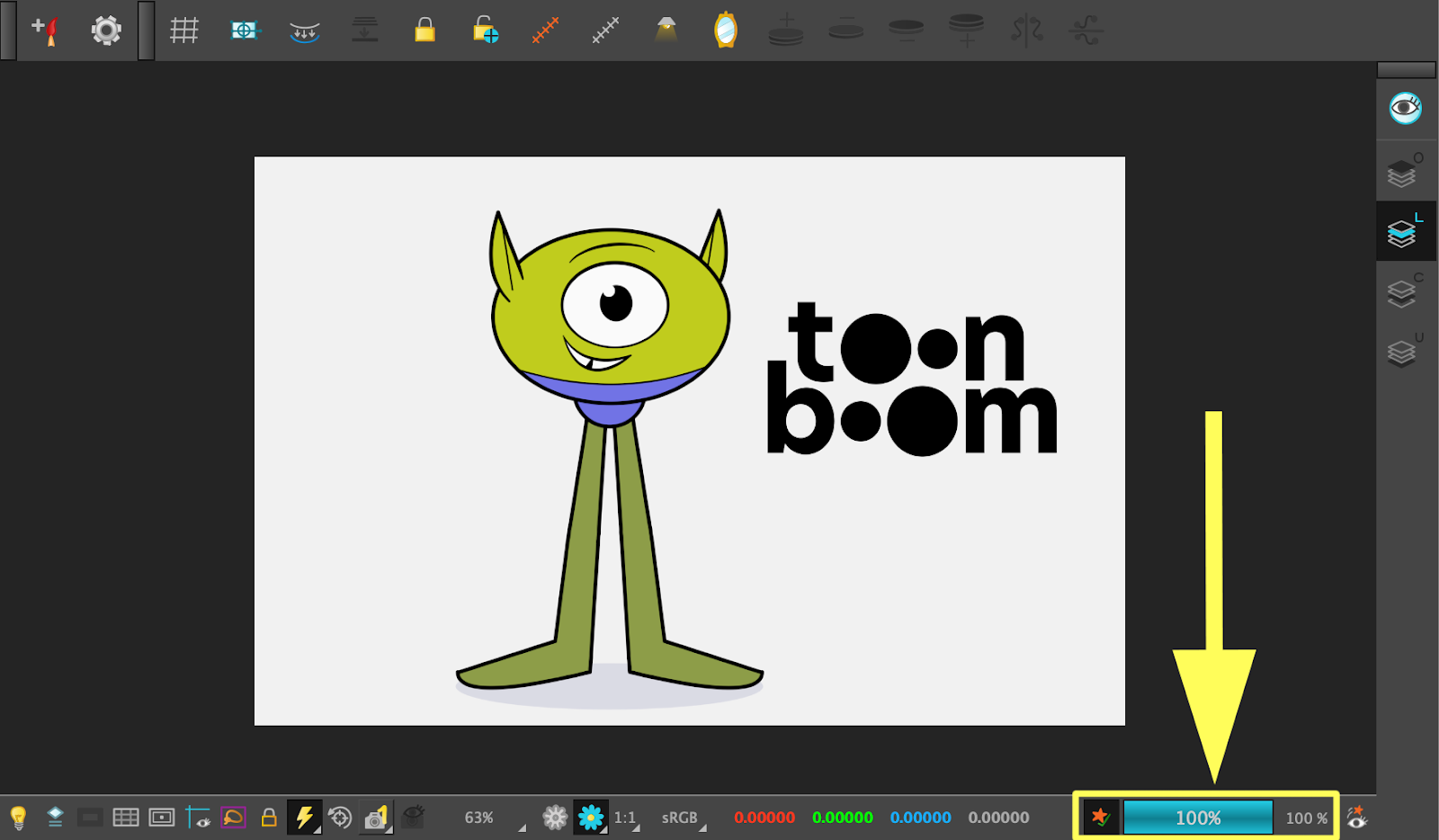Viewport: 1439px width, 840px height.
Task: Select the safe area display icon
Action: 162,818
